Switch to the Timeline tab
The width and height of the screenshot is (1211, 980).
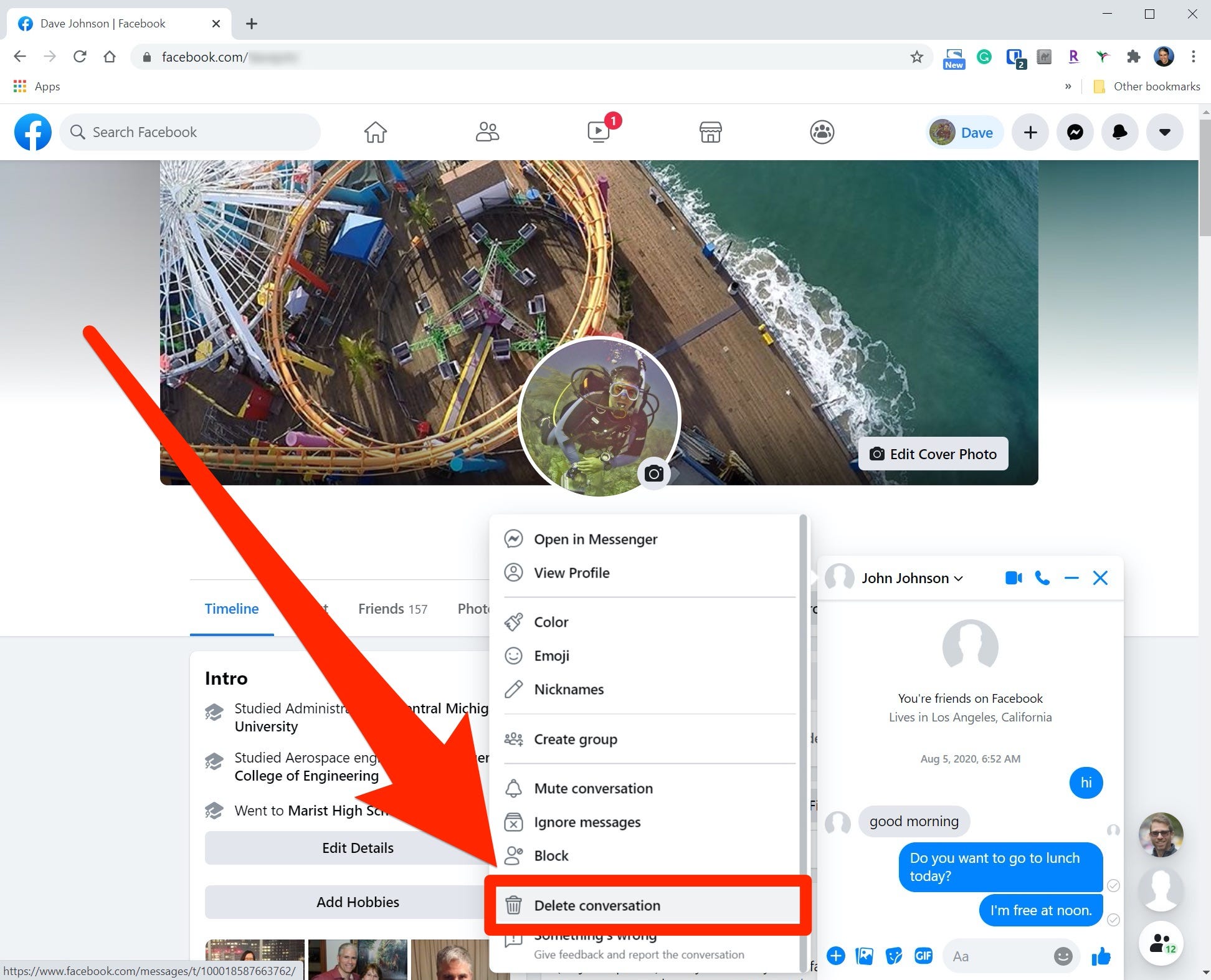(231, 609)
